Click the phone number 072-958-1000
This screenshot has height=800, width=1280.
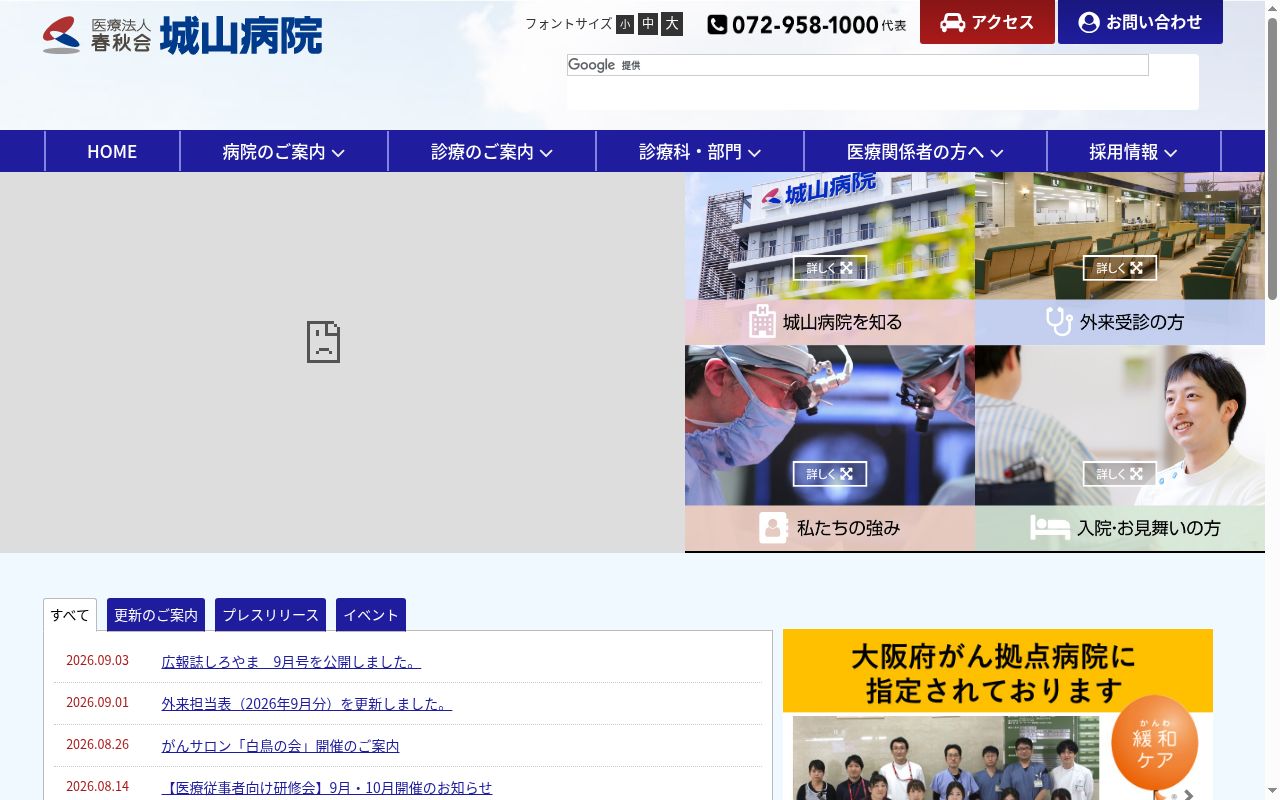tap(805, 25)
